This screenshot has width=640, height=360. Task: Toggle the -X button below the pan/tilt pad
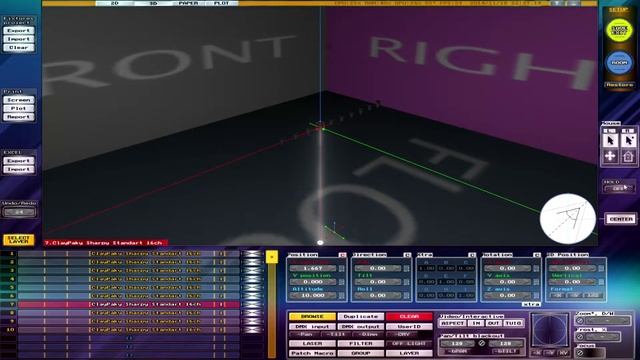click(538, 353)
